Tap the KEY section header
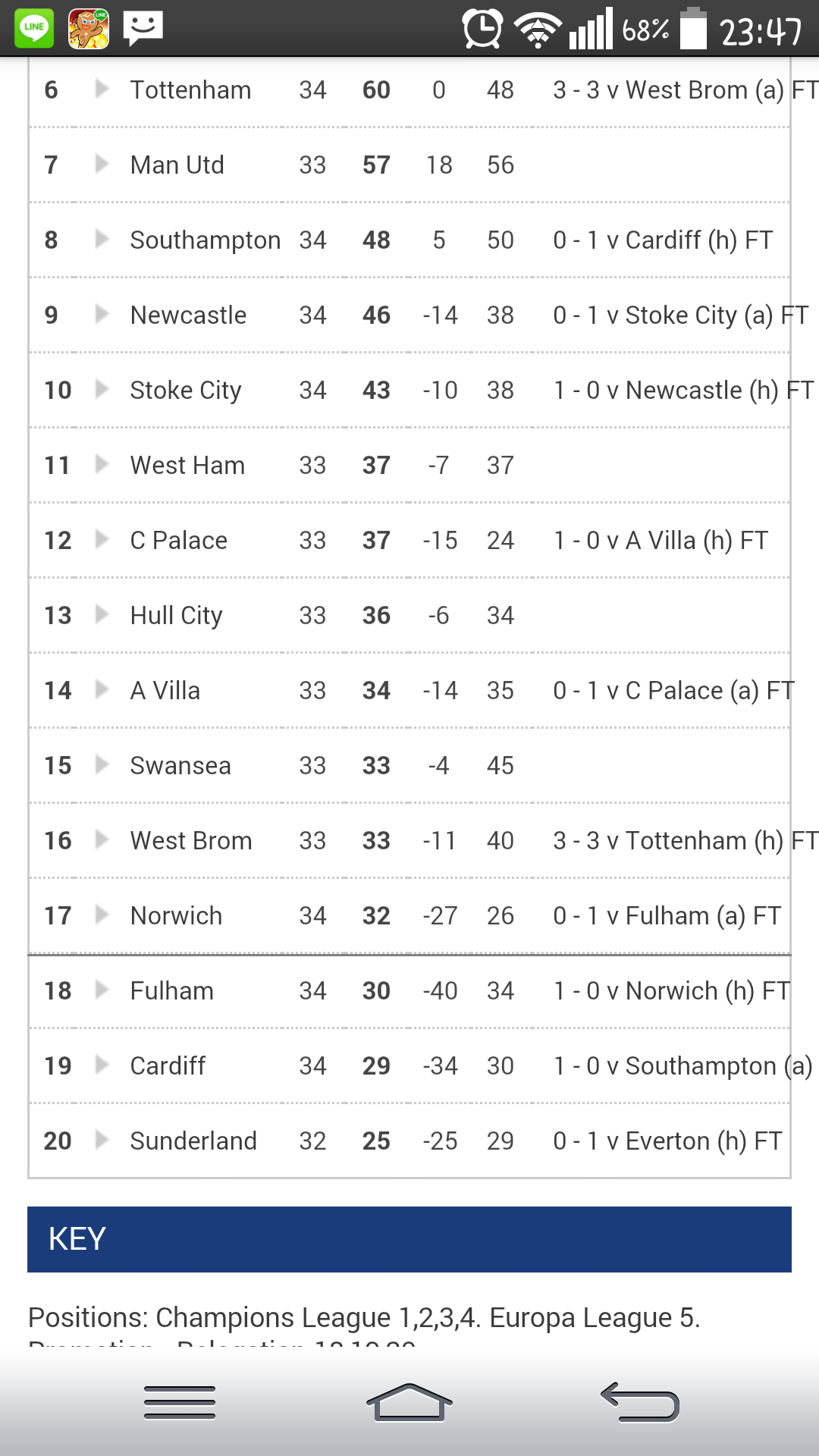This screenshot has height=1456, width=819. point(409,1239)
